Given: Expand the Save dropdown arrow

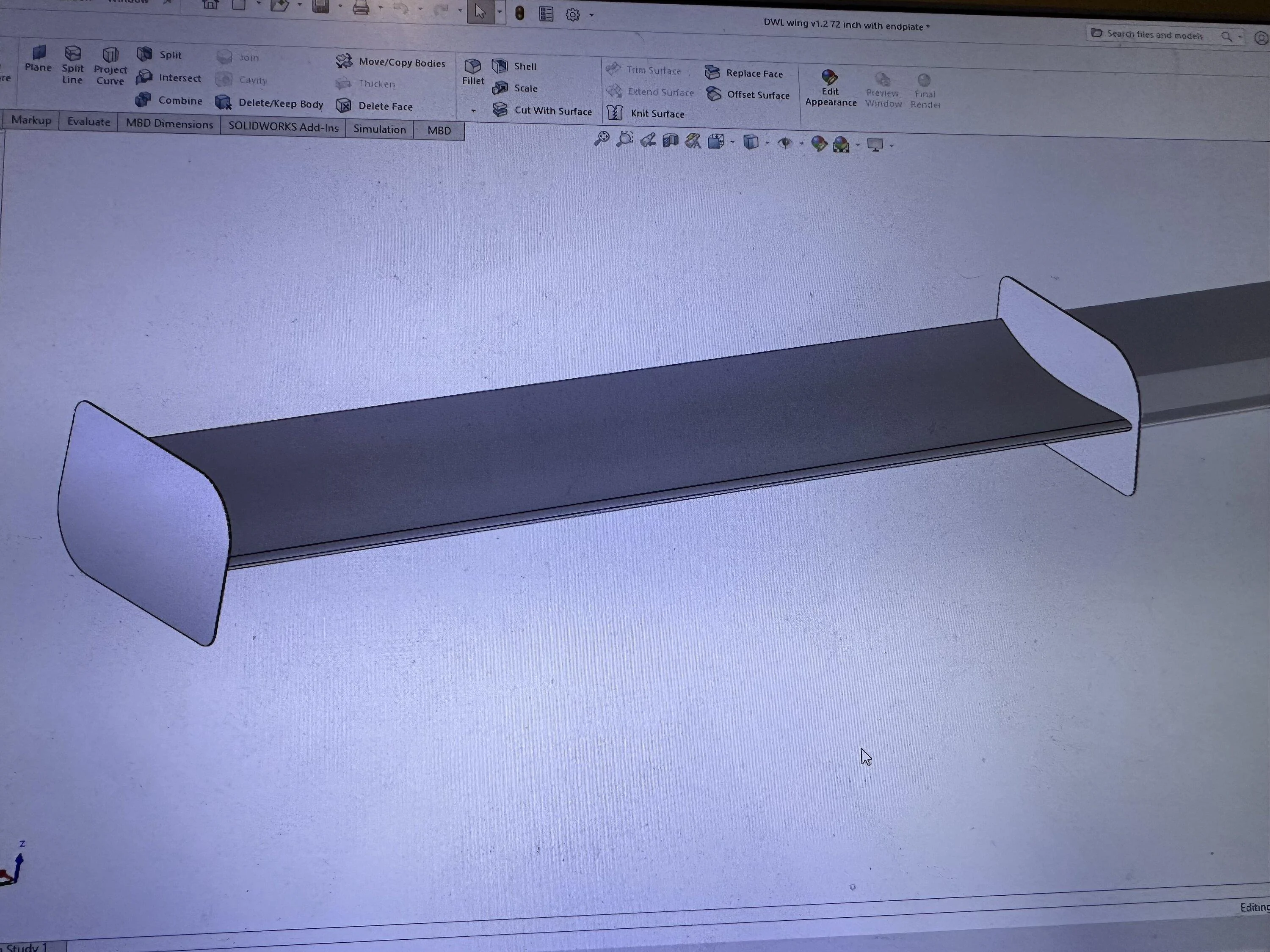Looking at the screenshot, I should (x=340, y=6).
